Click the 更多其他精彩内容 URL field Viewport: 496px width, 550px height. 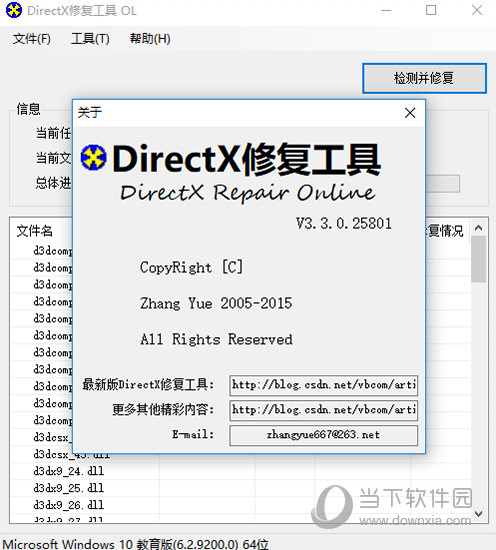323,410
